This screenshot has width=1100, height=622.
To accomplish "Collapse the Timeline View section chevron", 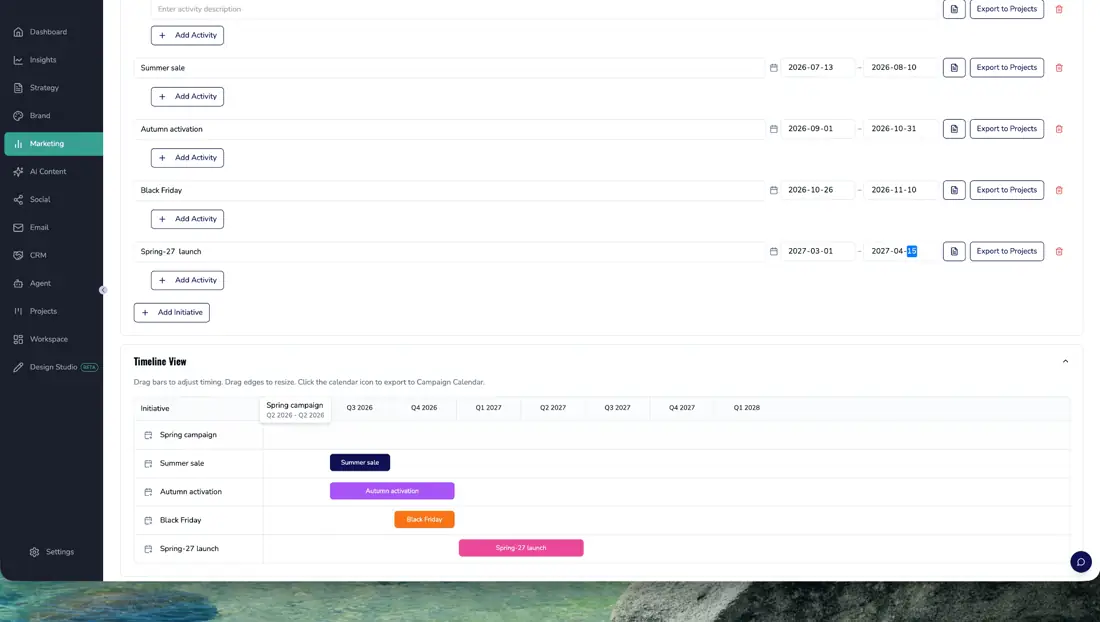I will point(1065,362).
